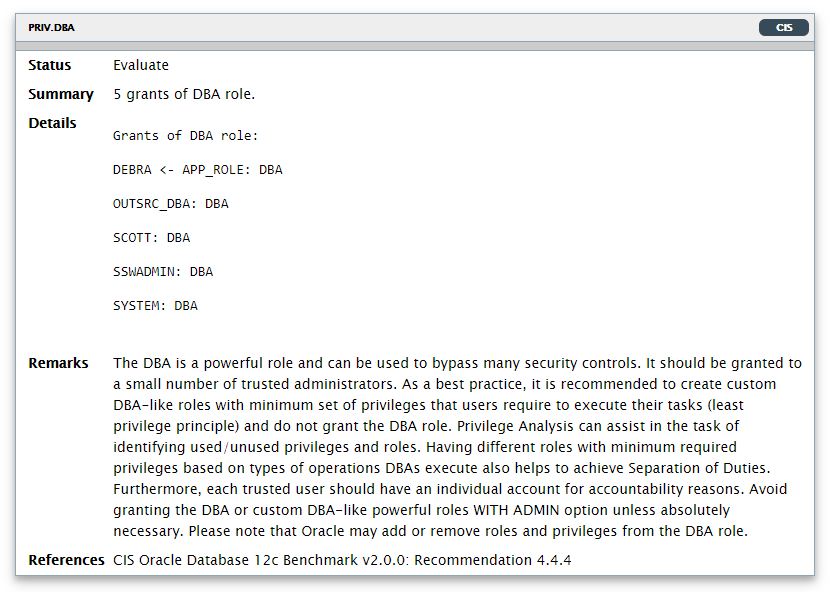Click the Evaluate status value
Screen dimensions: 830x592
(141, 65)
